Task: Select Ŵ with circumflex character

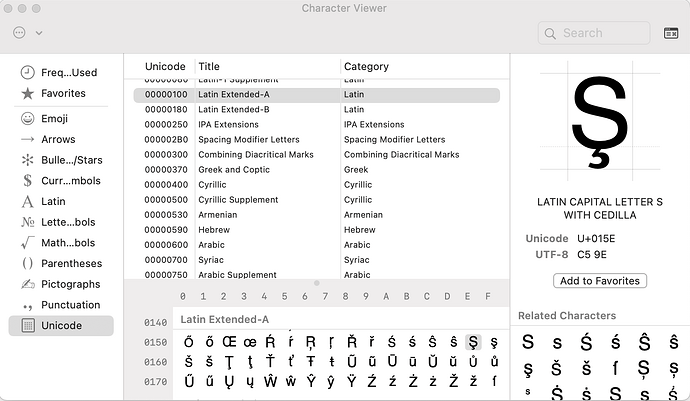Action: tap(270, 382)
